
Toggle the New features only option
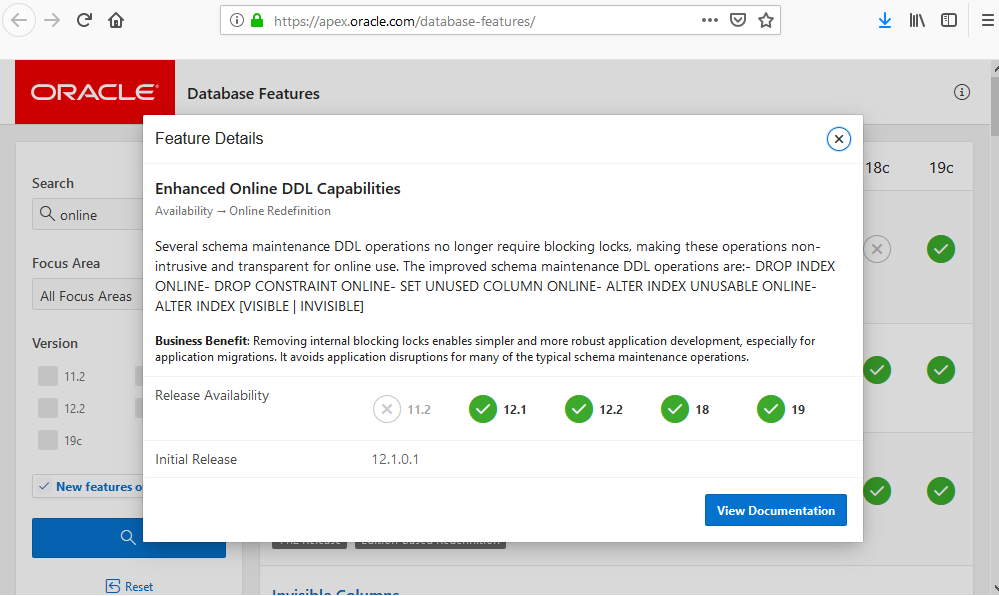[x=89, y=486]
